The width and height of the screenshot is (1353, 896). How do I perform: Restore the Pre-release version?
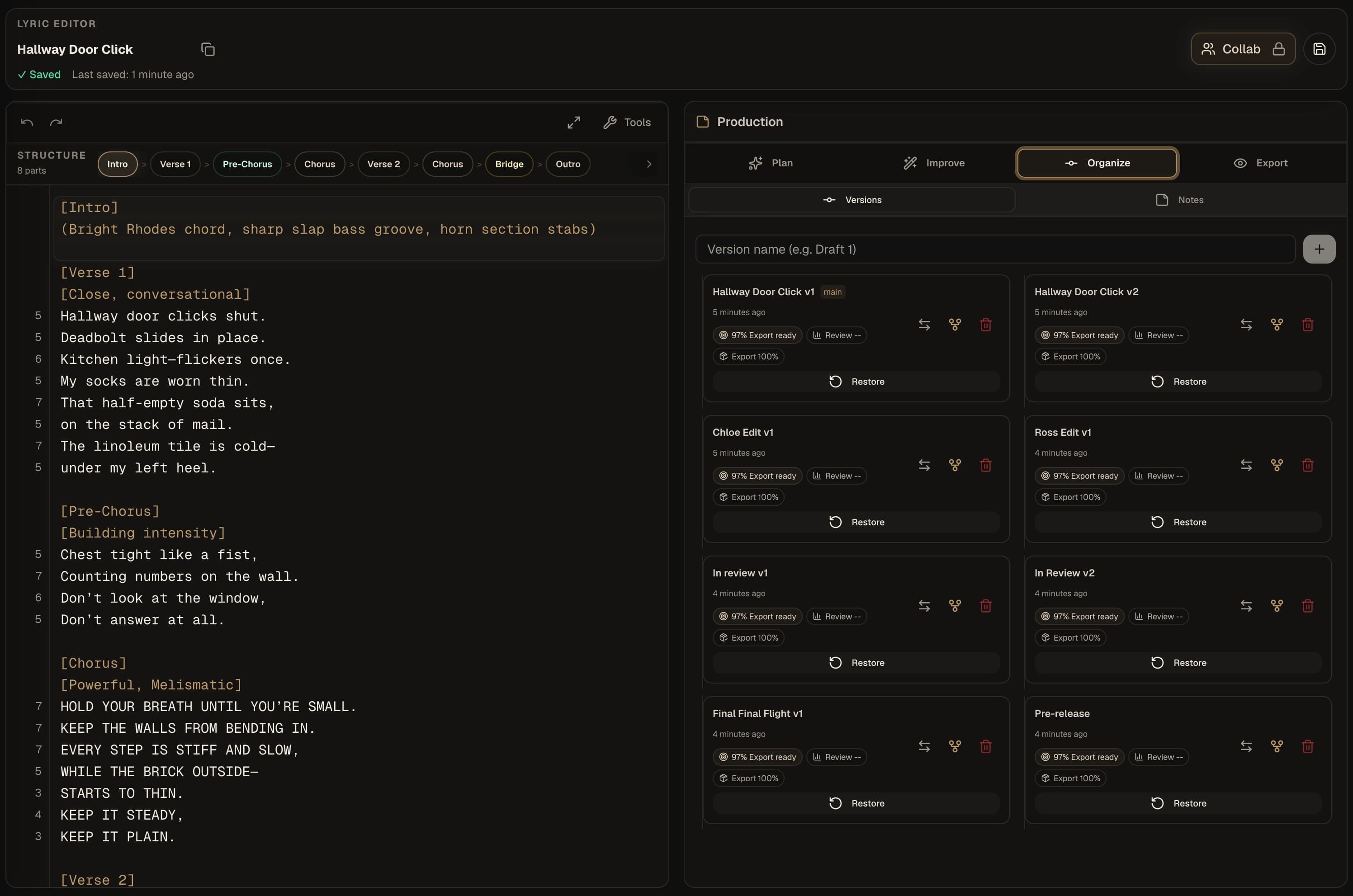[1178, 803]
